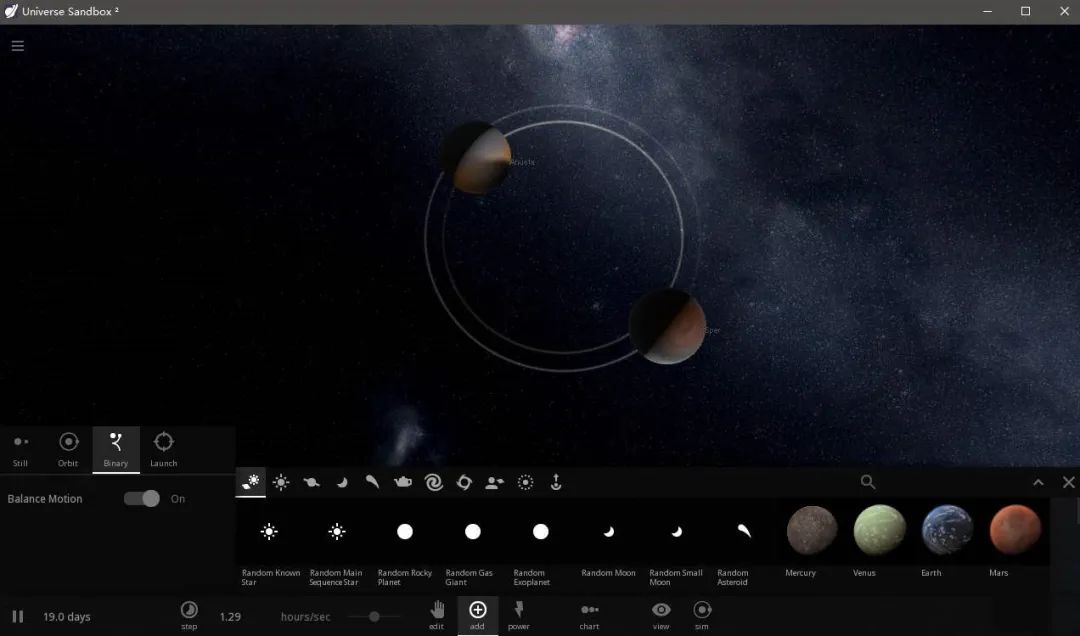Open the power tool

[x=518, y=614]
